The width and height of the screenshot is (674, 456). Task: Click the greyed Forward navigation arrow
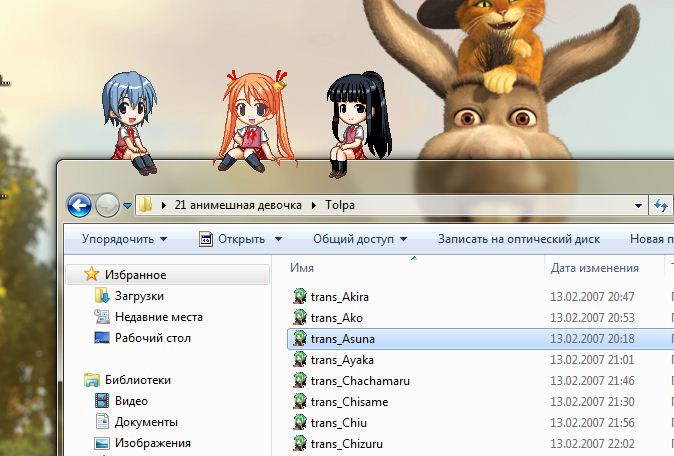pos(107,205)
